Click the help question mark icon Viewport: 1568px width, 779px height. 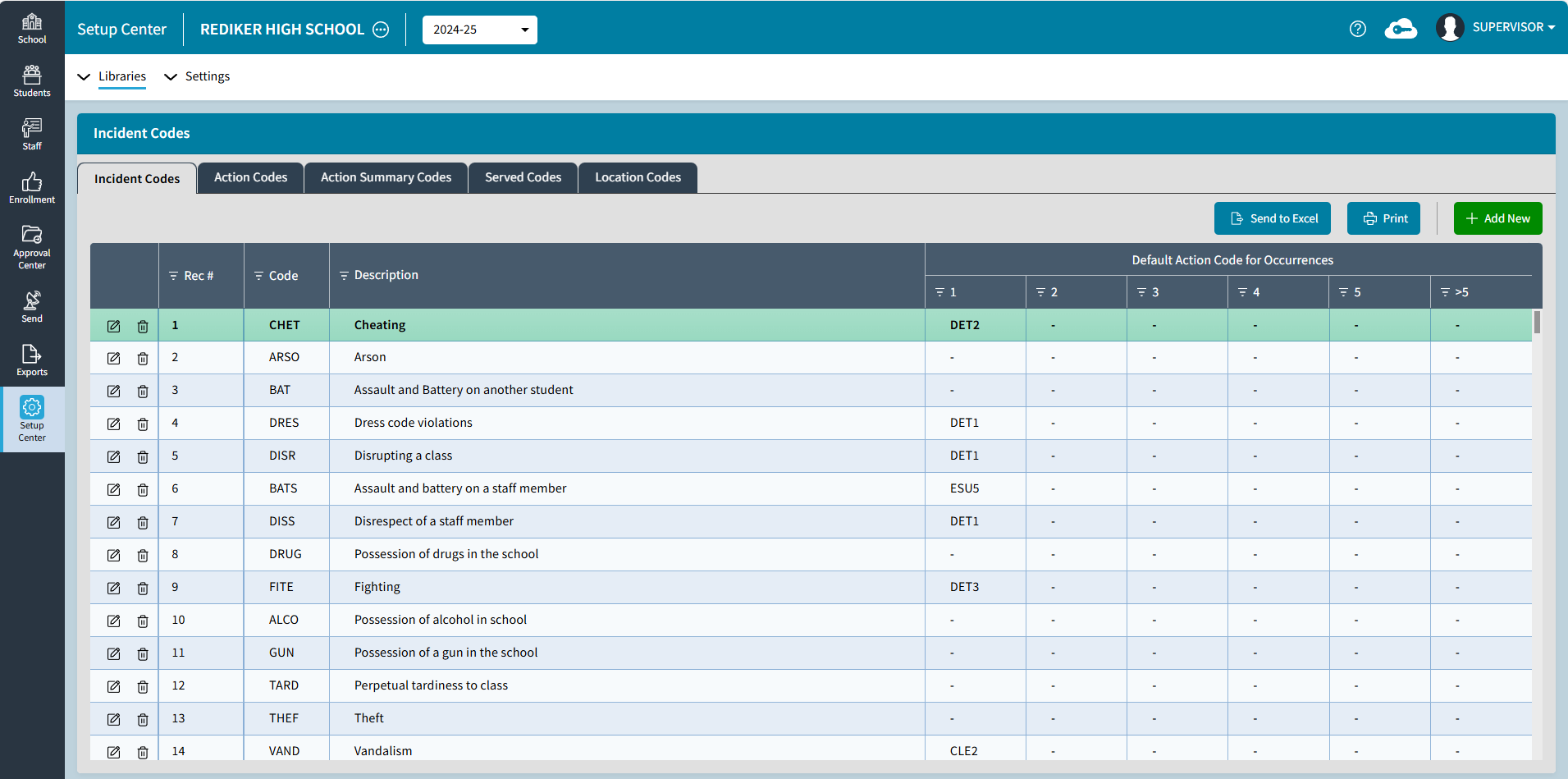click(1358, 29)
